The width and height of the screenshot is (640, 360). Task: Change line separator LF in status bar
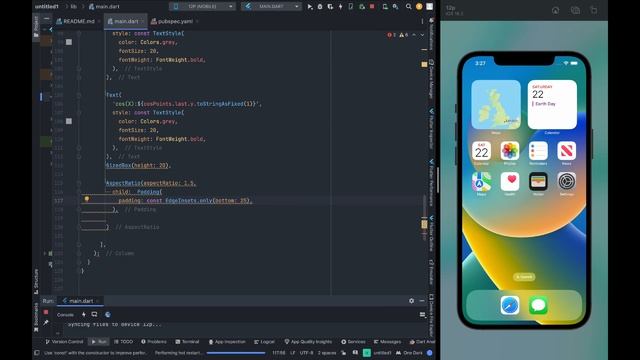pyautogui.click(x=292, y=353)
